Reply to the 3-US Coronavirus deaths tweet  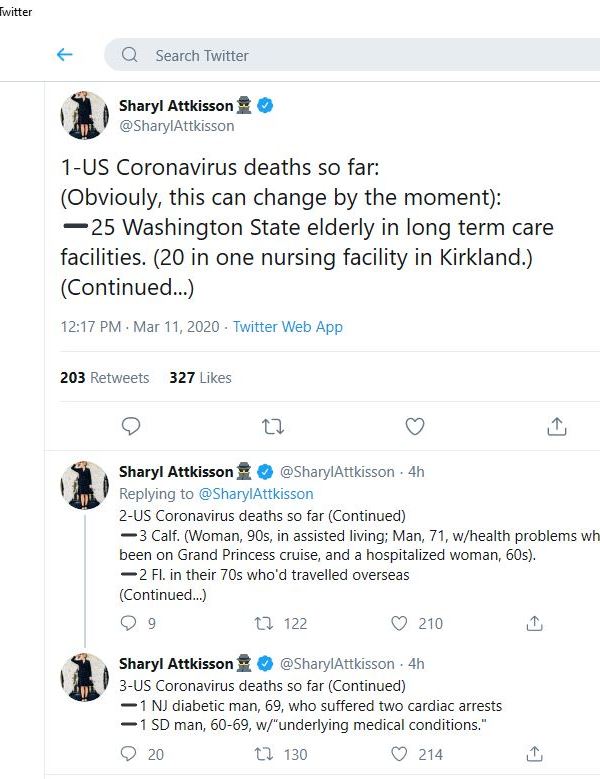(128, 754)
